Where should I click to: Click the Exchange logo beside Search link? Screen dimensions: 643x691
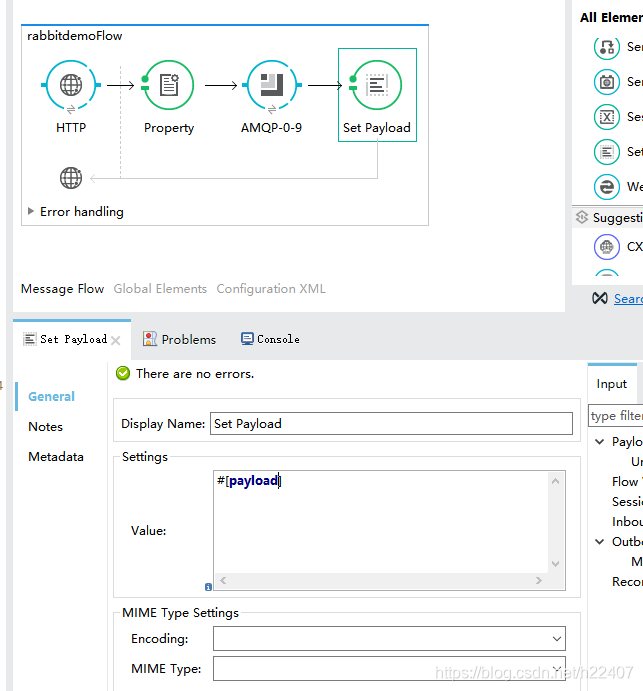600,298
